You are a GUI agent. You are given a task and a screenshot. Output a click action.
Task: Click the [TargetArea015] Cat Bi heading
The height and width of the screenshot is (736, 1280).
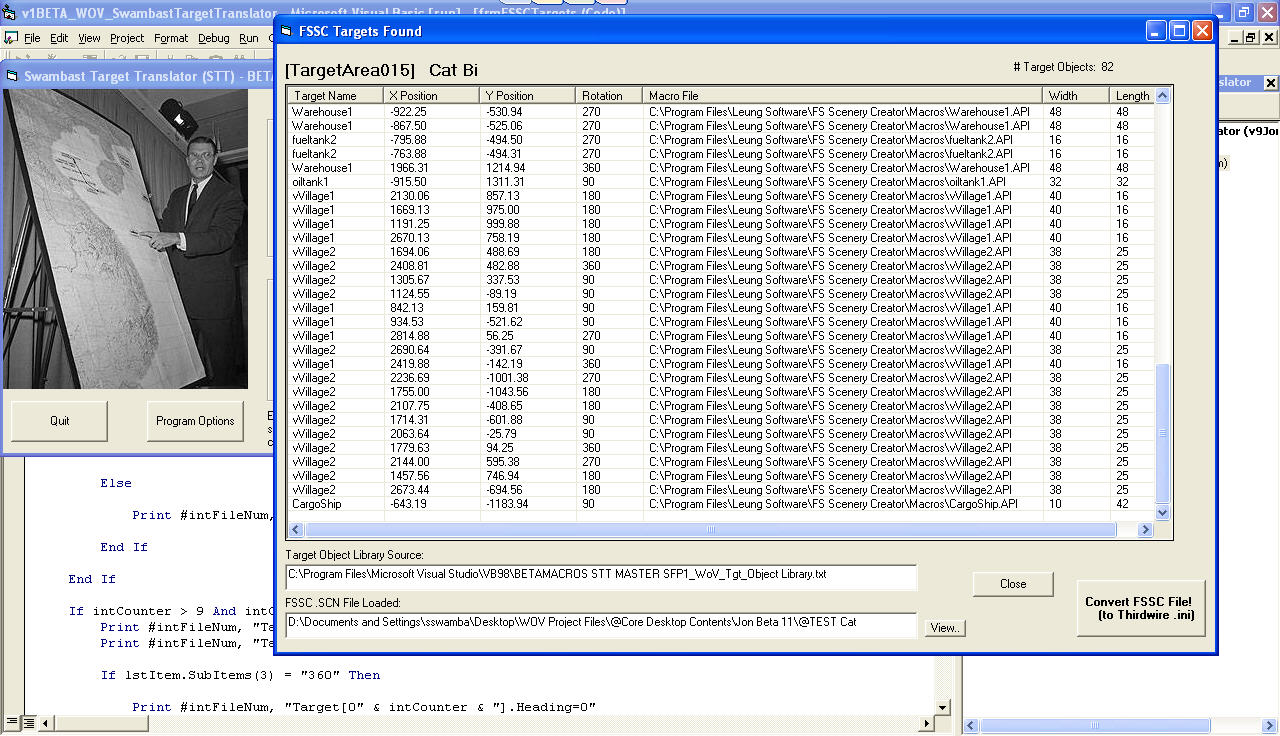click(381, 70)
